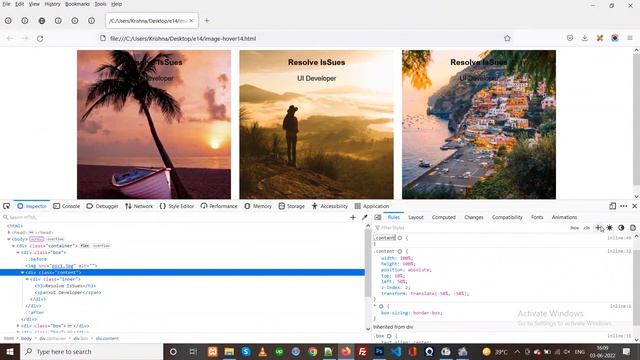Switch to the Changes sidebar tab

coord(473,217)
